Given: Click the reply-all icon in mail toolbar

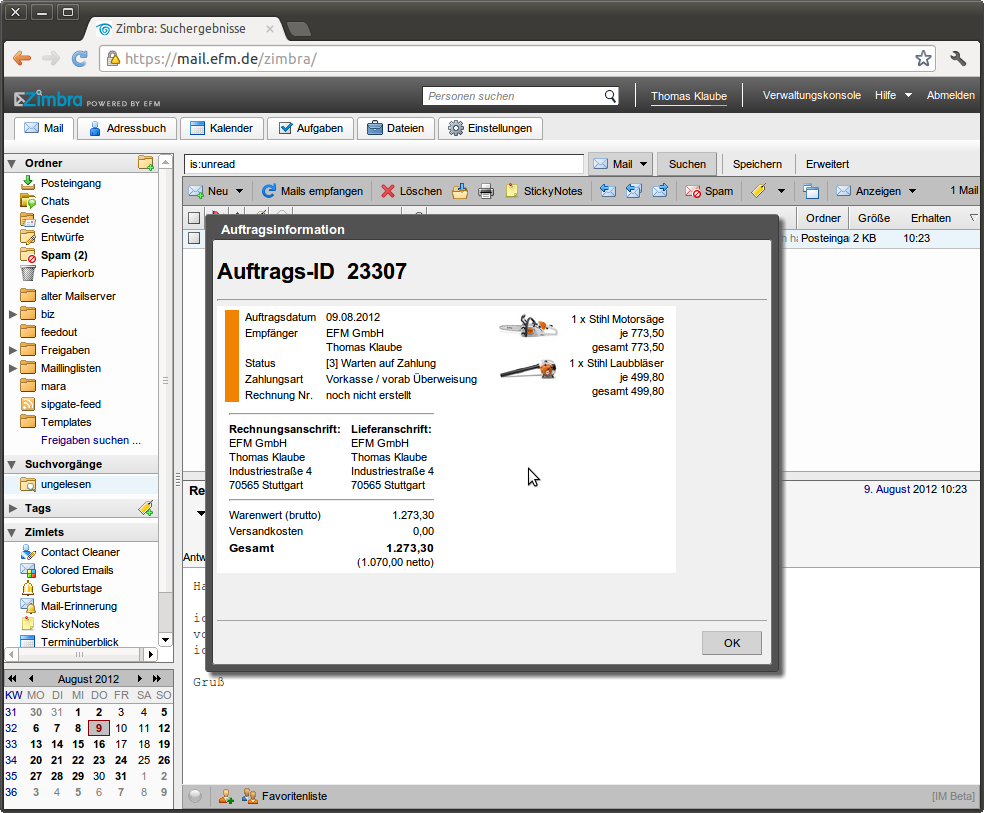Looking at the screenshot, I should click(634, 191).
